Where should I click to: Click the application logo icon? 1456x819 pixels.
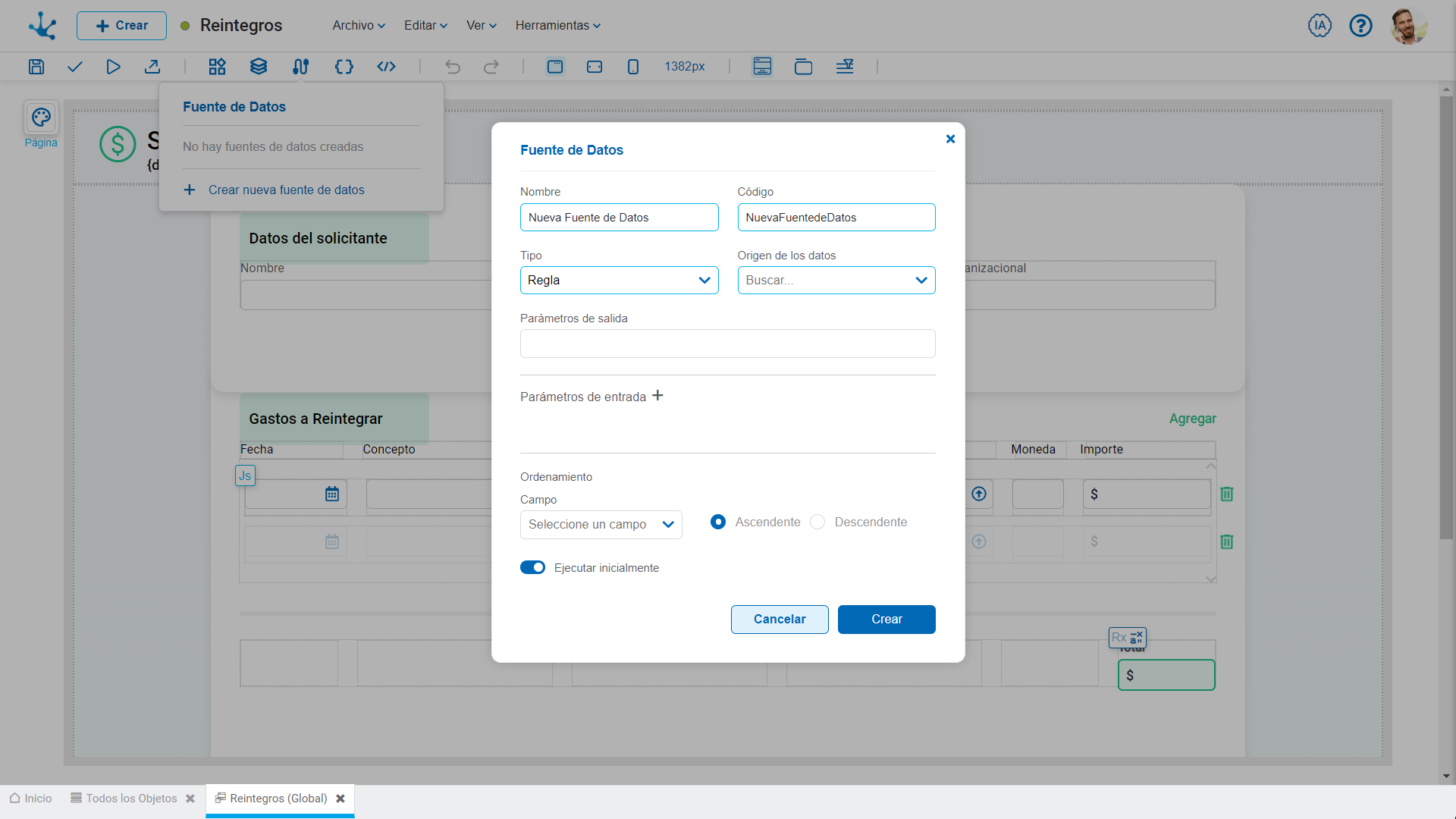[42, 26]
